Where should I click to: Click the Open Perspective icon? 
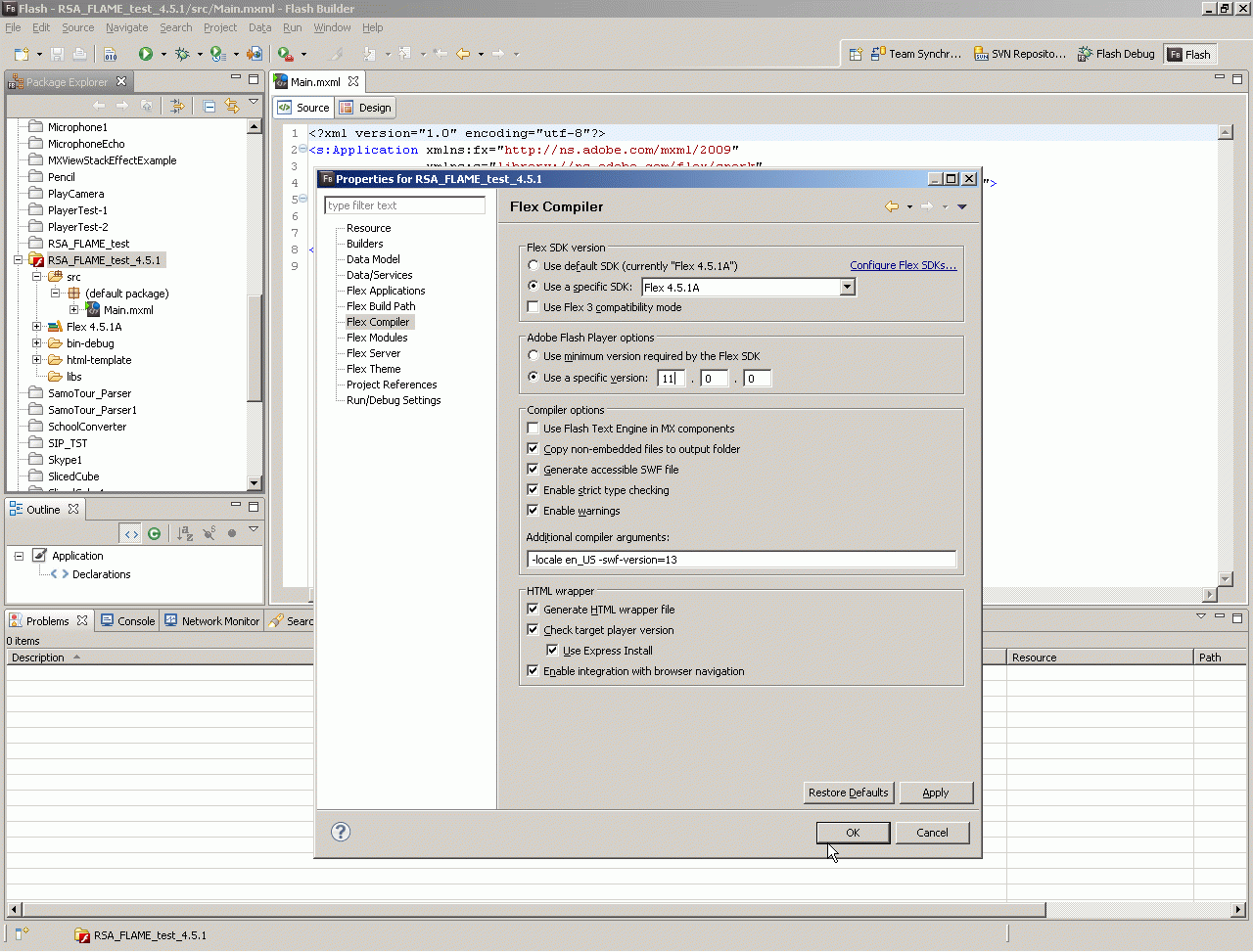click(855, 54)
